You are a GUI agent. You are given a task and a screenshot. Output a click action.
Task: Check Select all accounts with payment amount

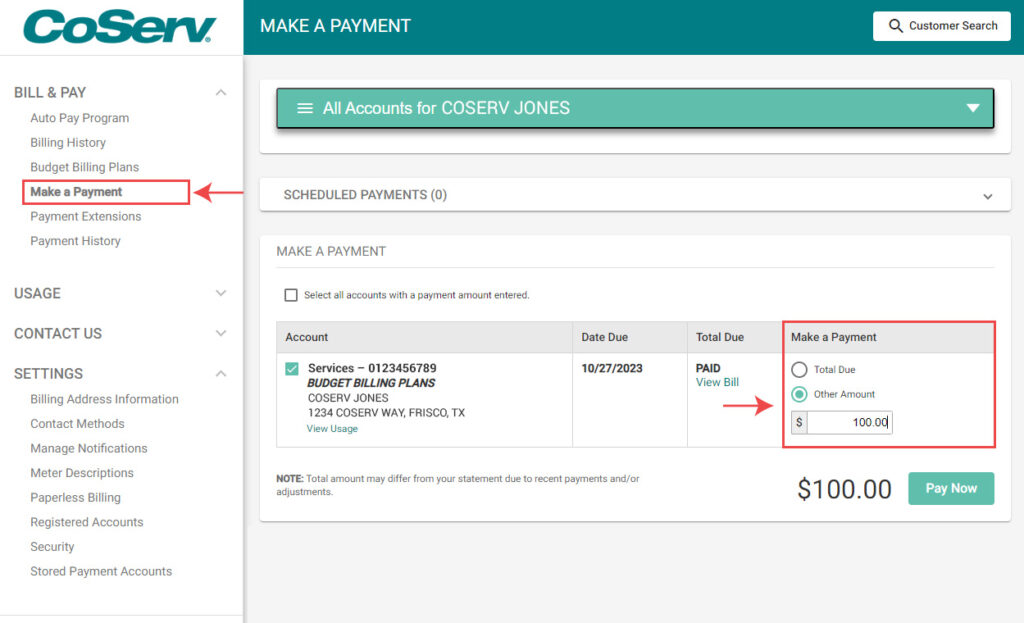pyautogui.click(x=291, y=295)
